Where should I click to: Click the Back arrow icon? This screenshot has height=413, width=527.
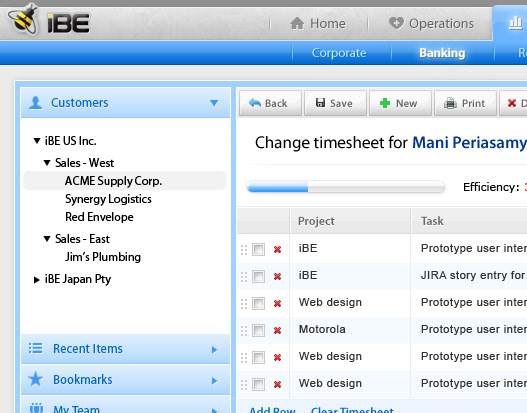click(255, 103)
